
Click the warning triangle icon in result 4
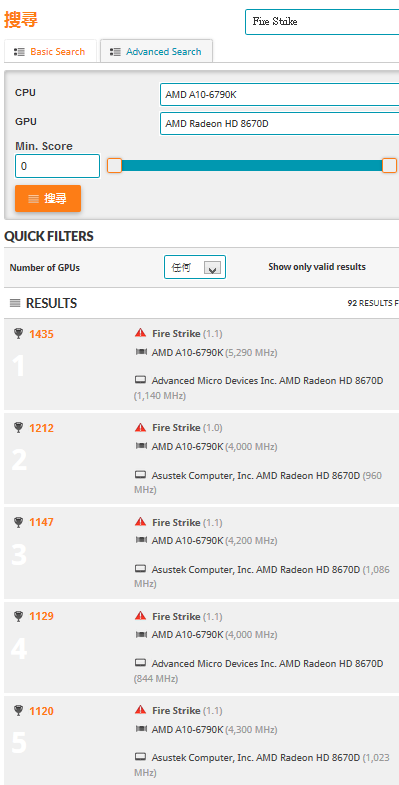click(x=141, y=616)
